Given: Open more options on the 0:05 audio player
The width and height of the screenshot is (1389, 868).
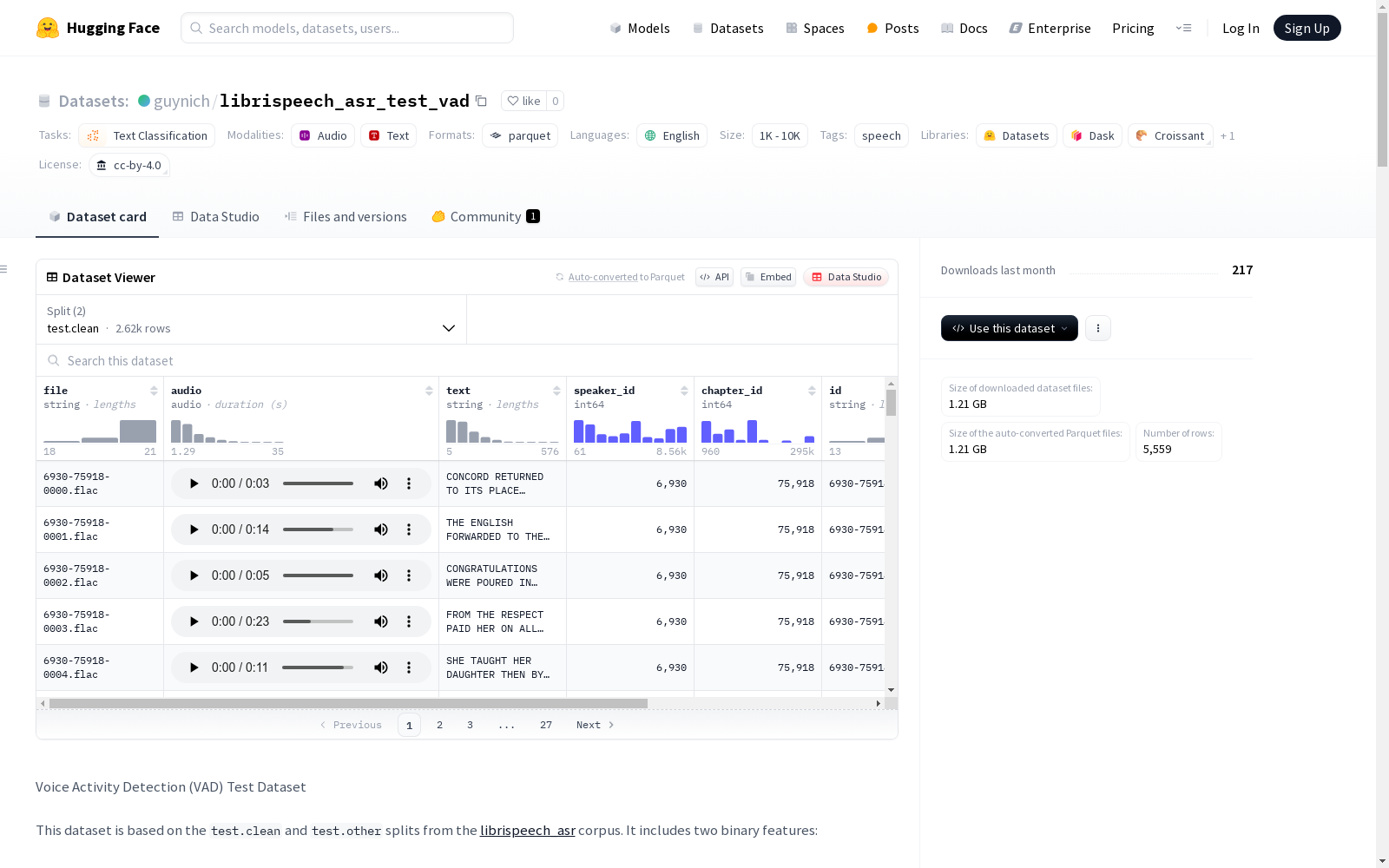Looking at the screenshot, I should click(x=409, y=575).
